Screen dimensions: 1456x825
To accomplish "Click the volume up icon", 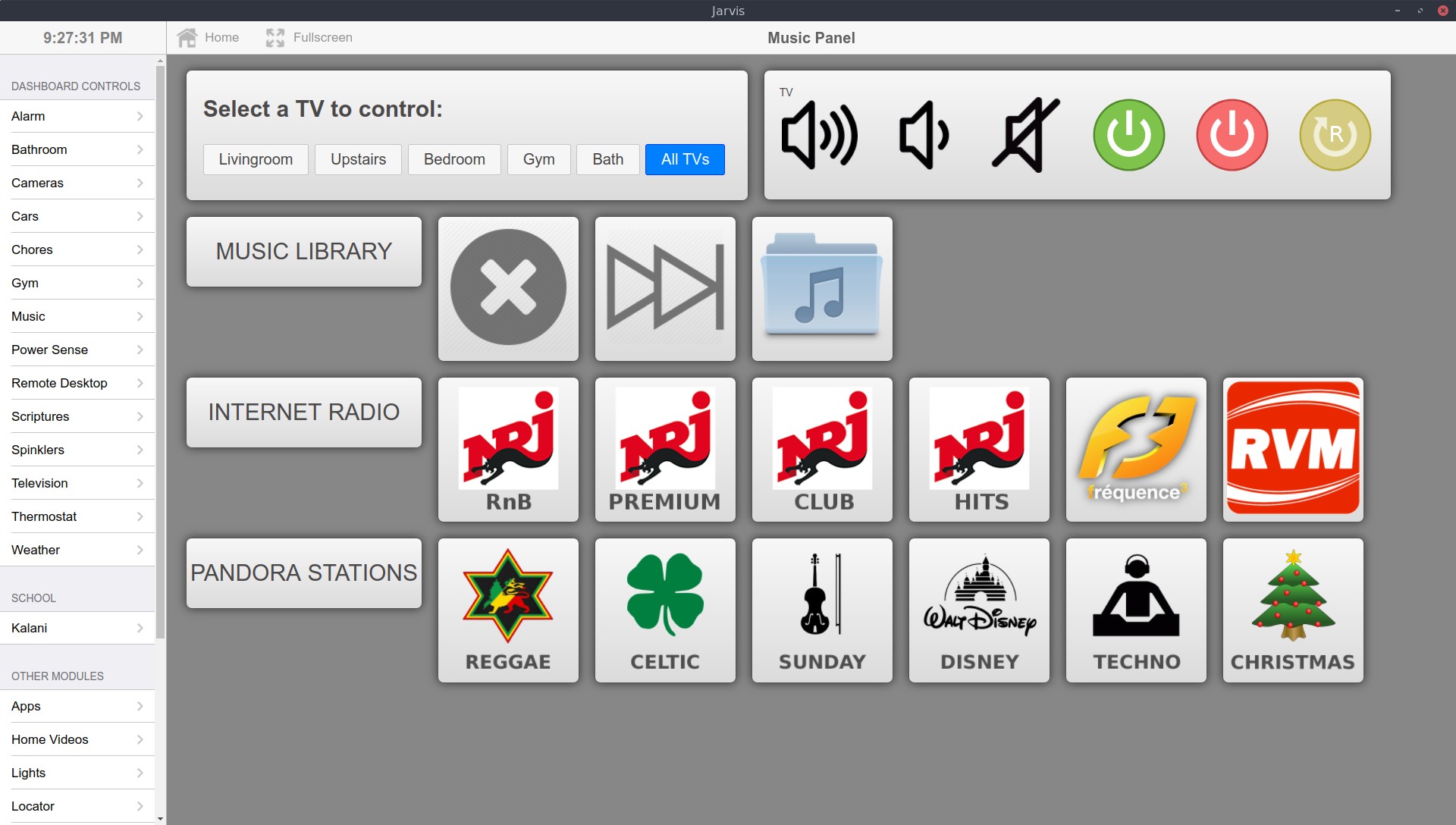I will [819, 135].
